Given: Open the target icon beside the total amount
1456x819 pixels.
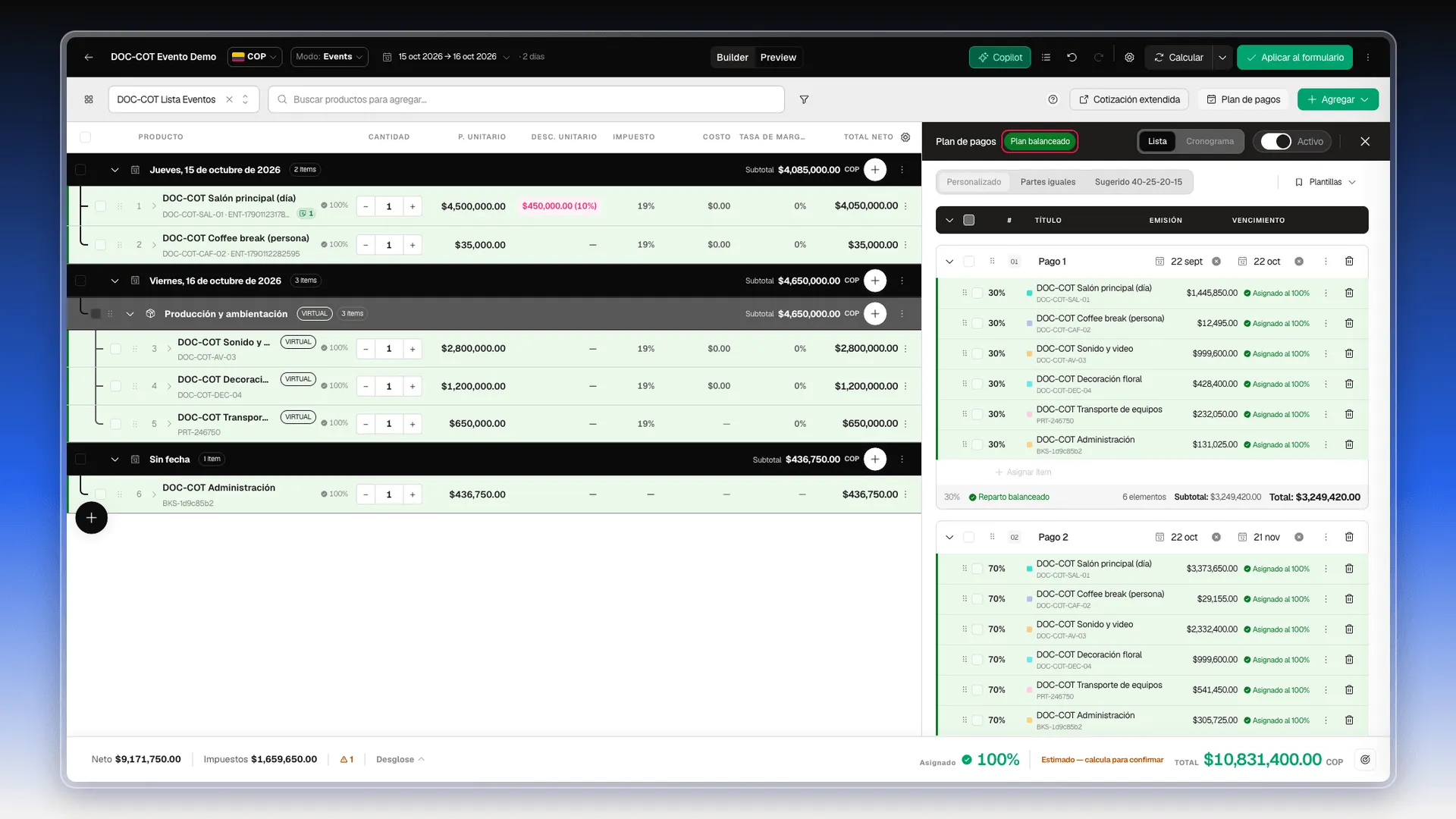Looking at the screenshot, I should point(1365,760).
